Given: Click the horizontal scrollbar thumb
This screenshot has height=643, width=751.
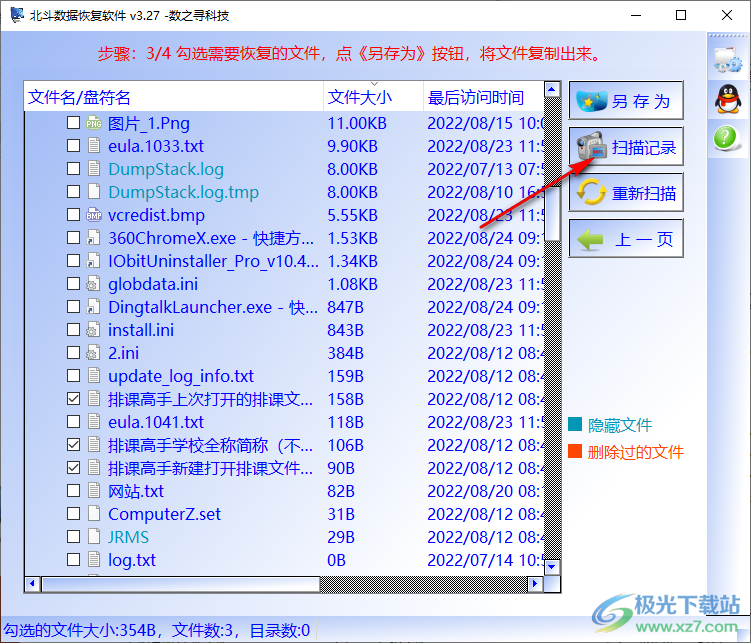Looking at the screenshot, I should click(181, 584).
